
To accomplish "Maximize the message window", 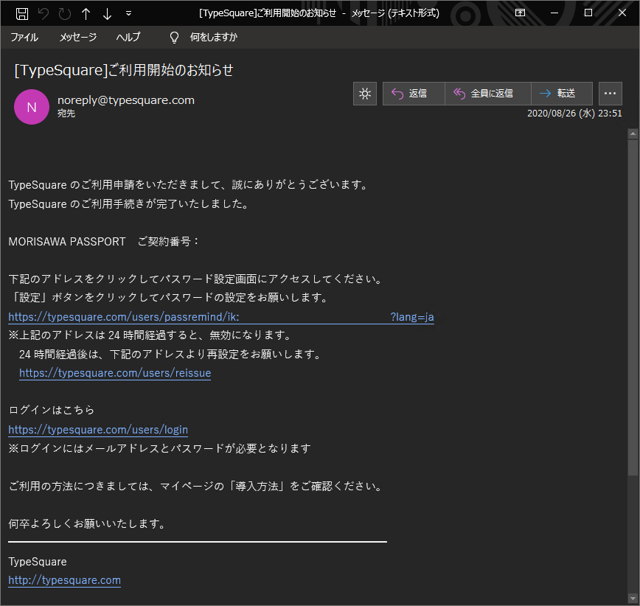I will [x=588, y=13].
